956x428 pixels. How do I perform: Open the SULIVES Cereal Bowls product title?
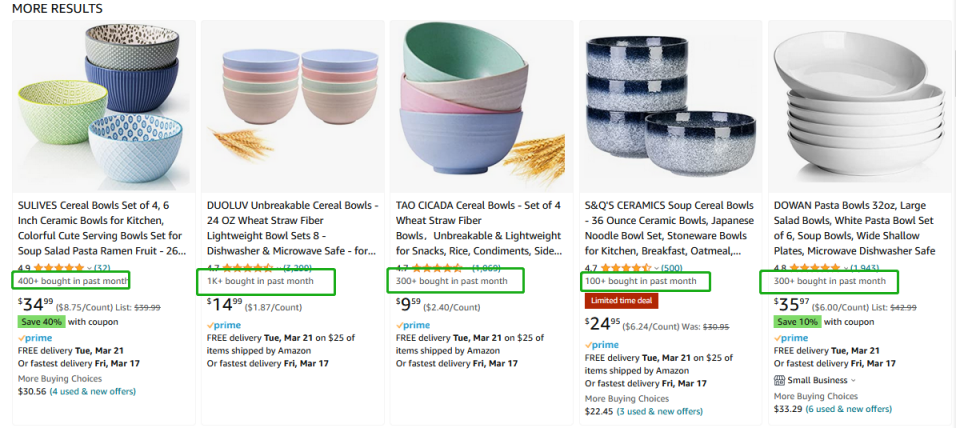tap(103, 228)
